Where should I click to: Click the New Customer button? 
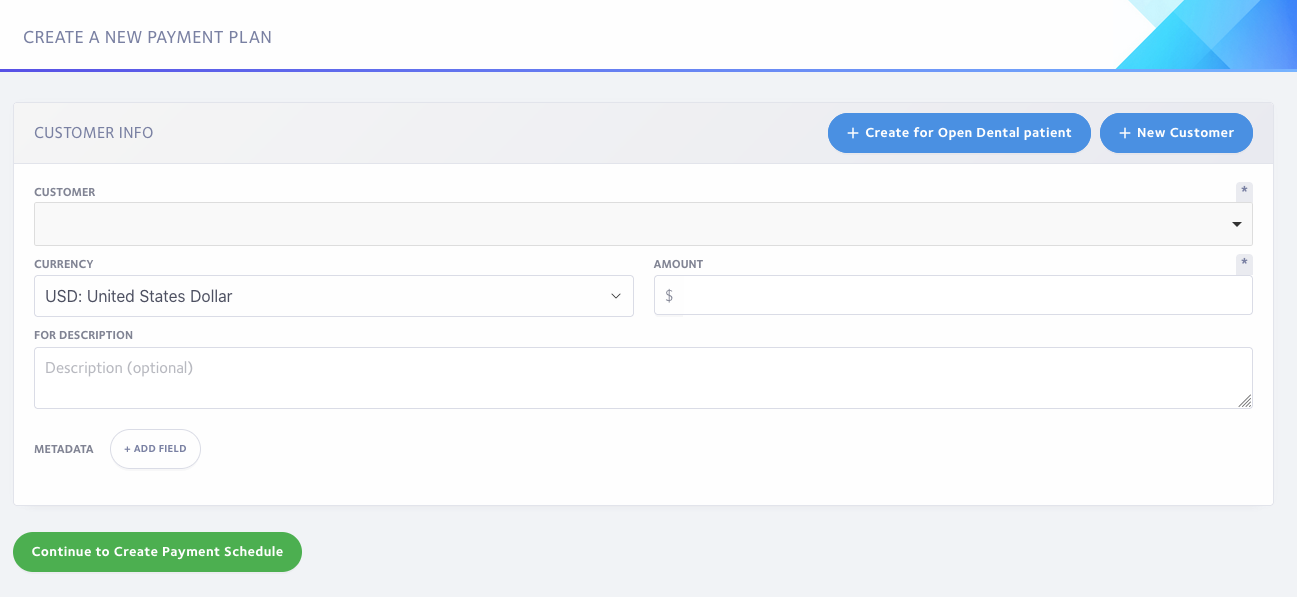click(1176, 133)
